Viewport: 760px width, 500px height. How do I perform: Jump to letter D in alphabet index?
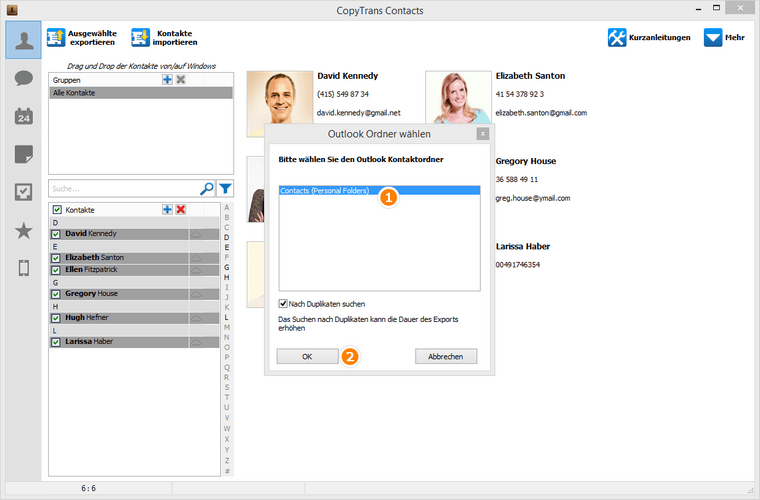226,237
